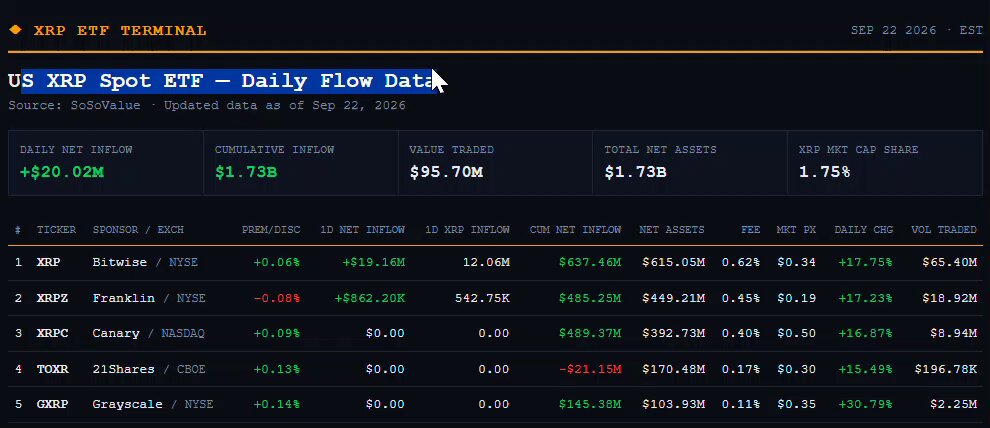Sort by PREM/DISC column header
The image size is (990, 428).
coord(271,230)
